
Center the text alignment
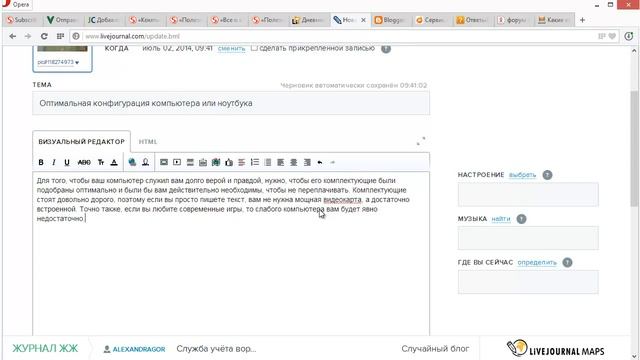294,162
